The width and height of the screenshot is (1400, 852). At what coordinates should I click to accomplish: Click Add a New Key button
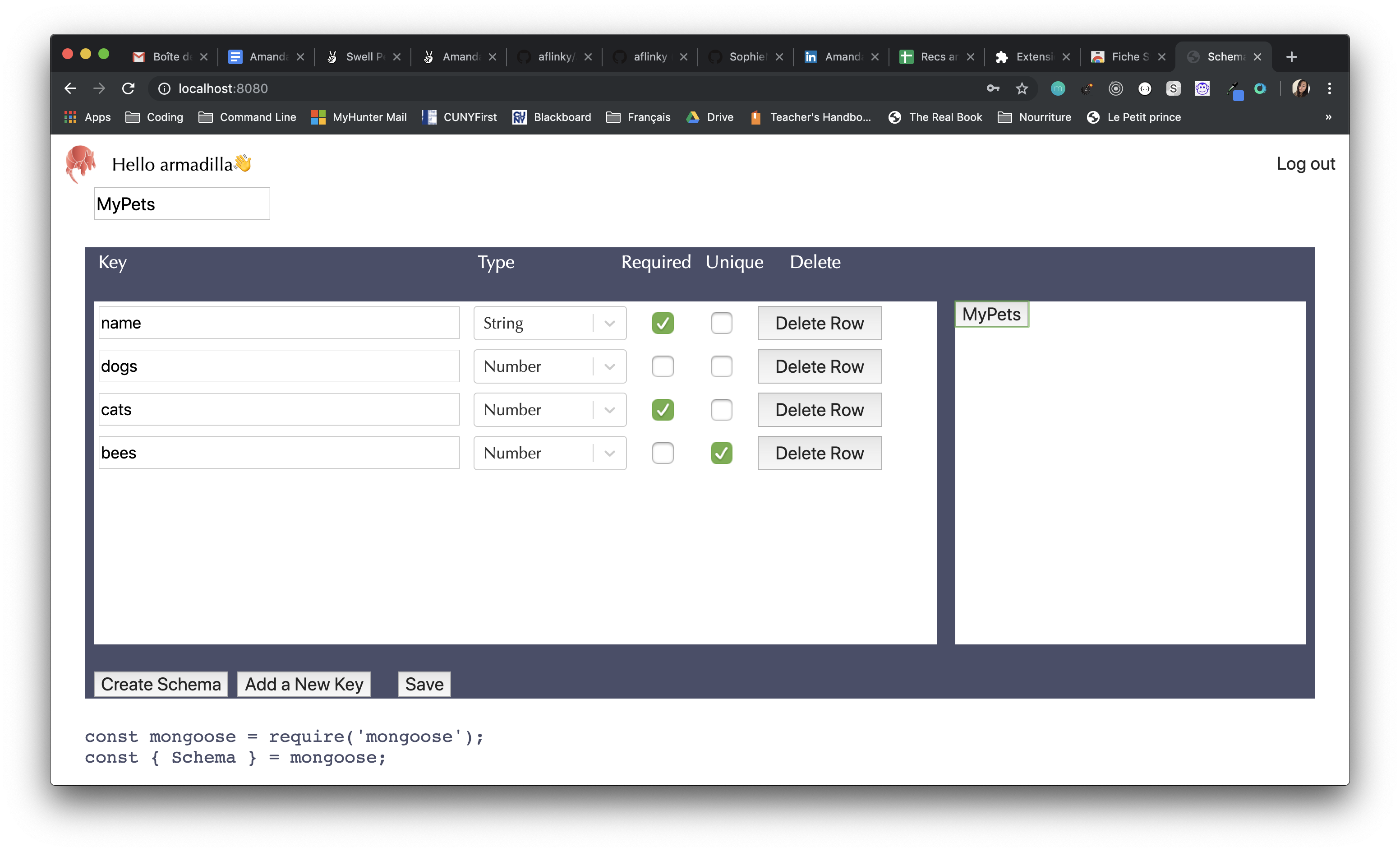(x=304, y=684)
